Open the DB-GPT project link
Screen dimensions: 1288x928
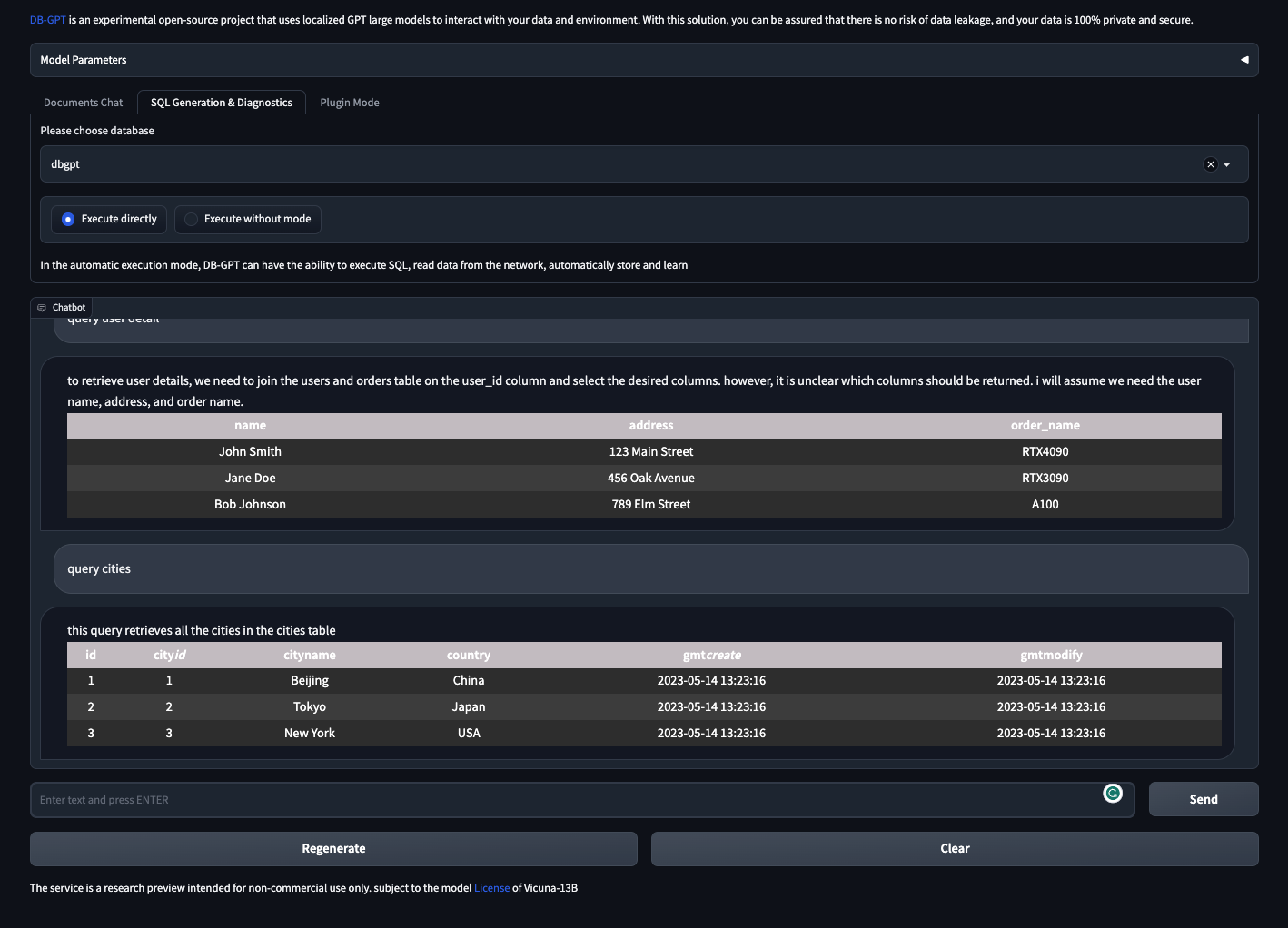click(48, 20)
